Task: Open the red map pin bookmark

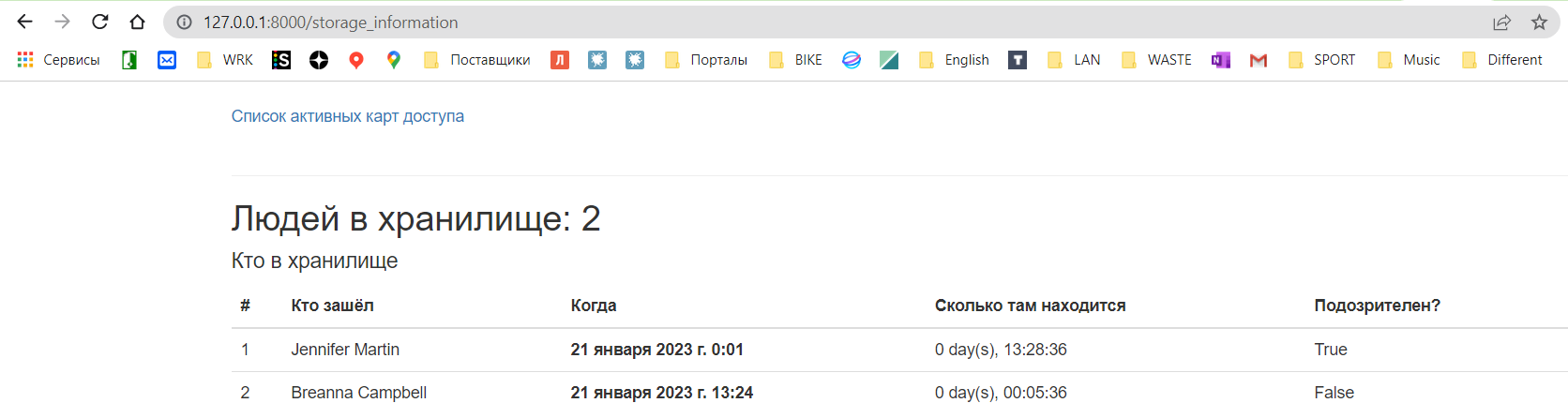Action: tap(356, 60)
